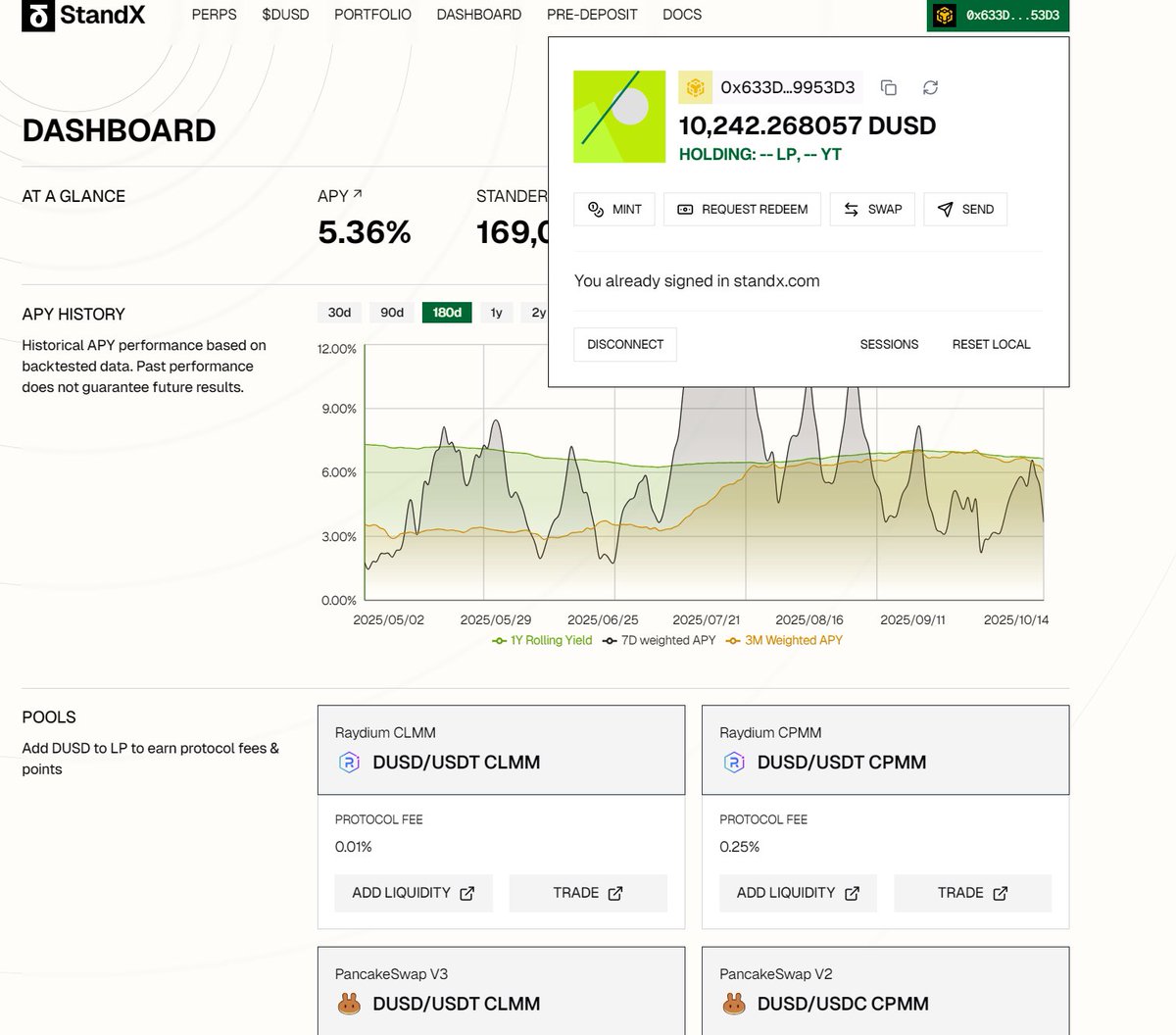Open the Raydium CLMM DUSD/USDT CLMM header
Image resolution: width=1176 pixels, height=1035 pixels.
point(501,750)
